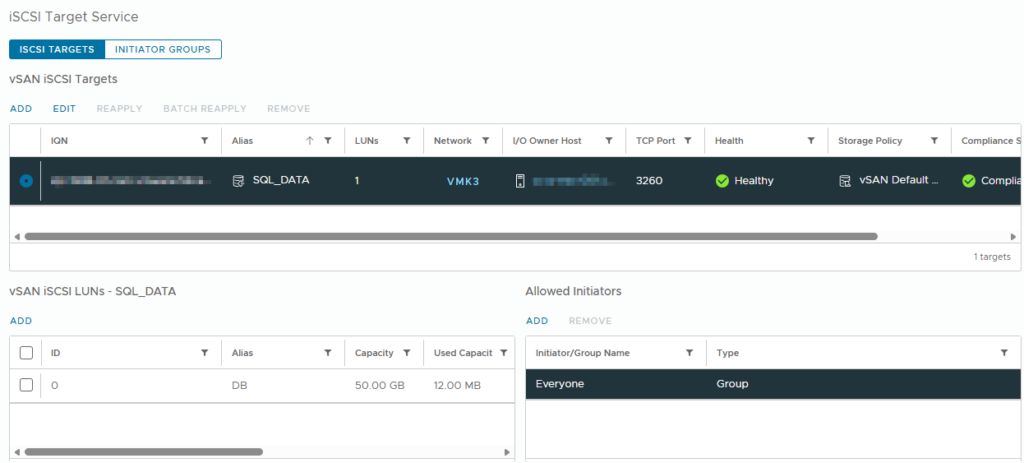Check the select-all LUNs header checkbox

(x=26, y=353)
